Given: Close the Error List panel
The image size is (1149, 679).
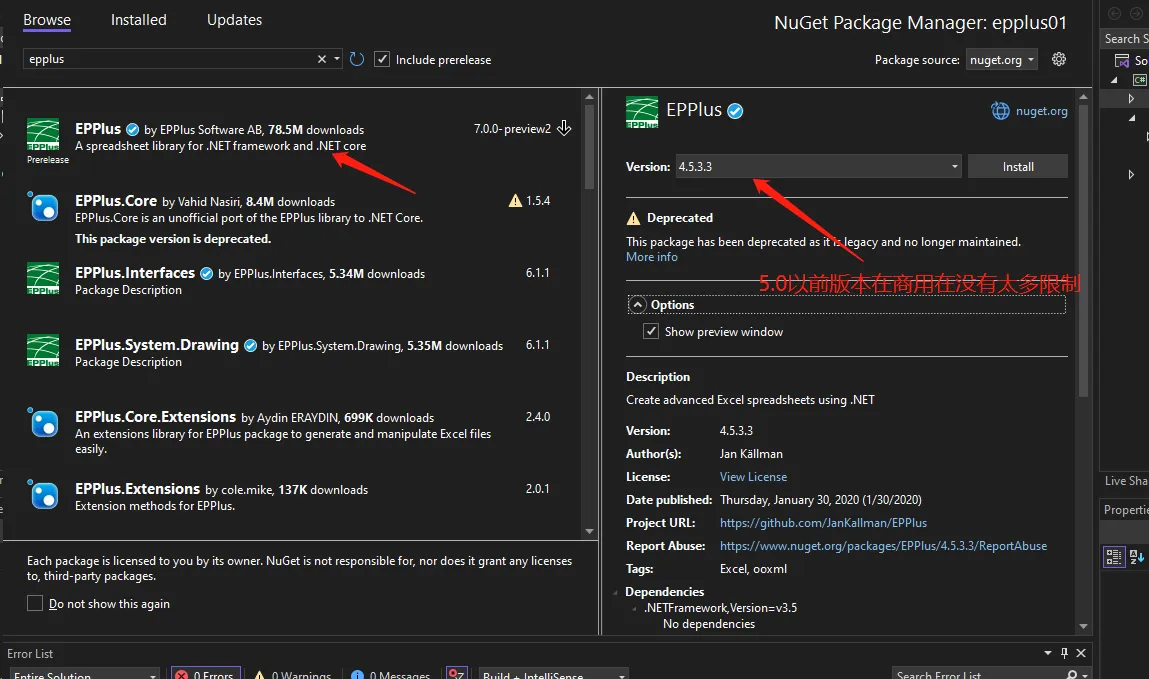Looking at the screenshot, I should coord(1081,653).
